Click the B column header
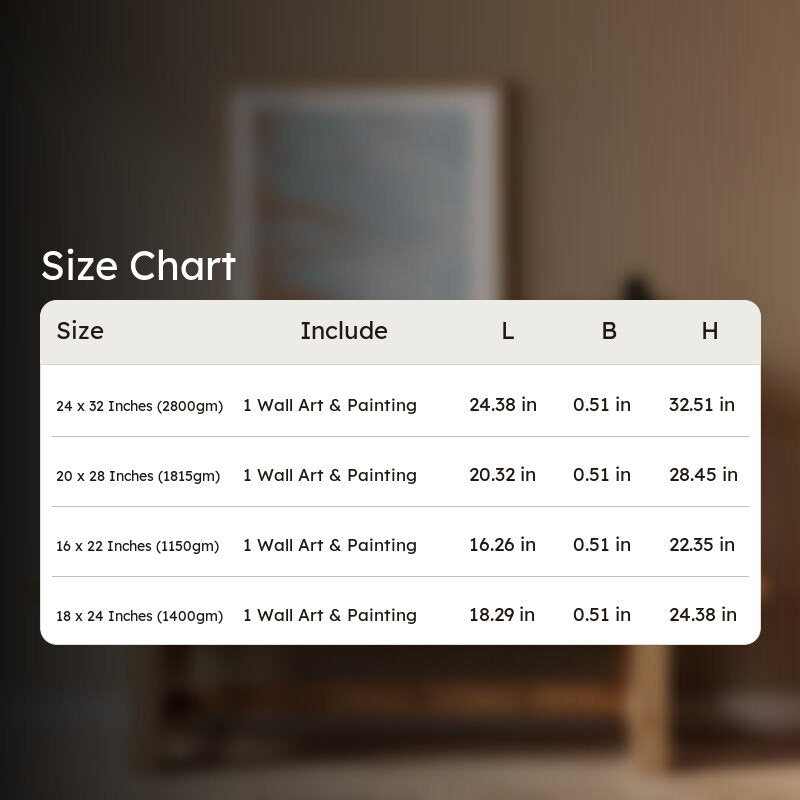Viewport: 800px width, 800px height. (x=609, y=331)
